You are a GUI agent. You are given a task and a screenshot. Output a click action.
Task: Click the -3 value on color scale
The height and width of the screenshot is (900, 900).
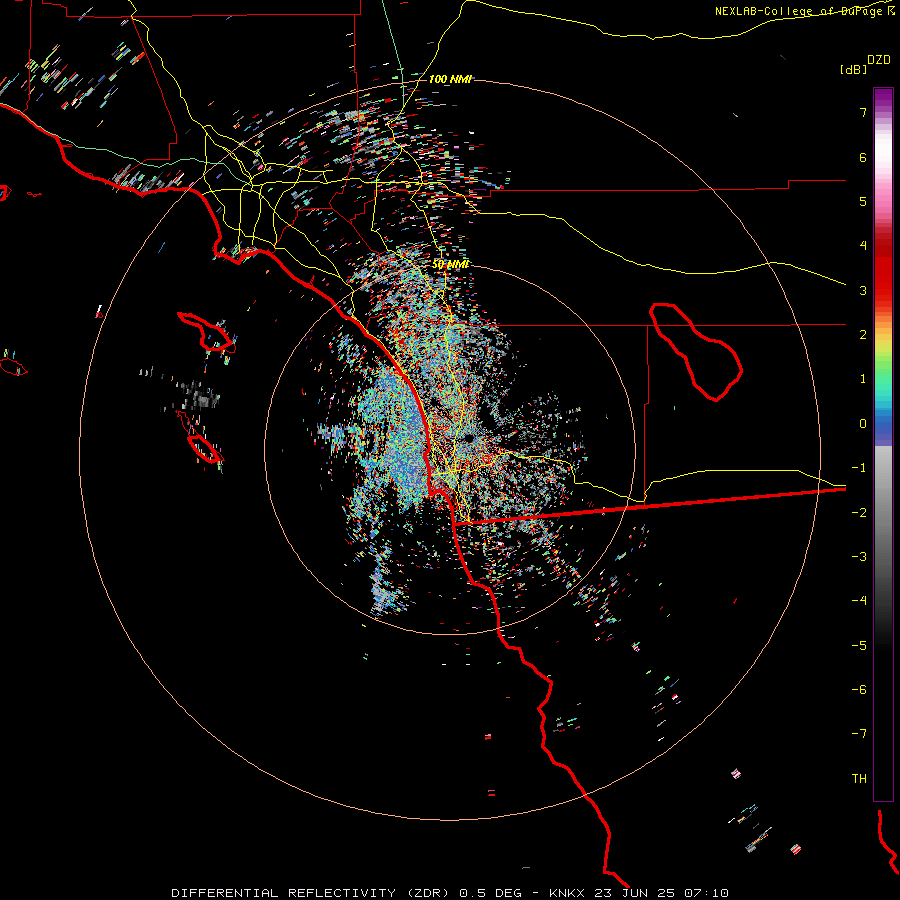859,556
